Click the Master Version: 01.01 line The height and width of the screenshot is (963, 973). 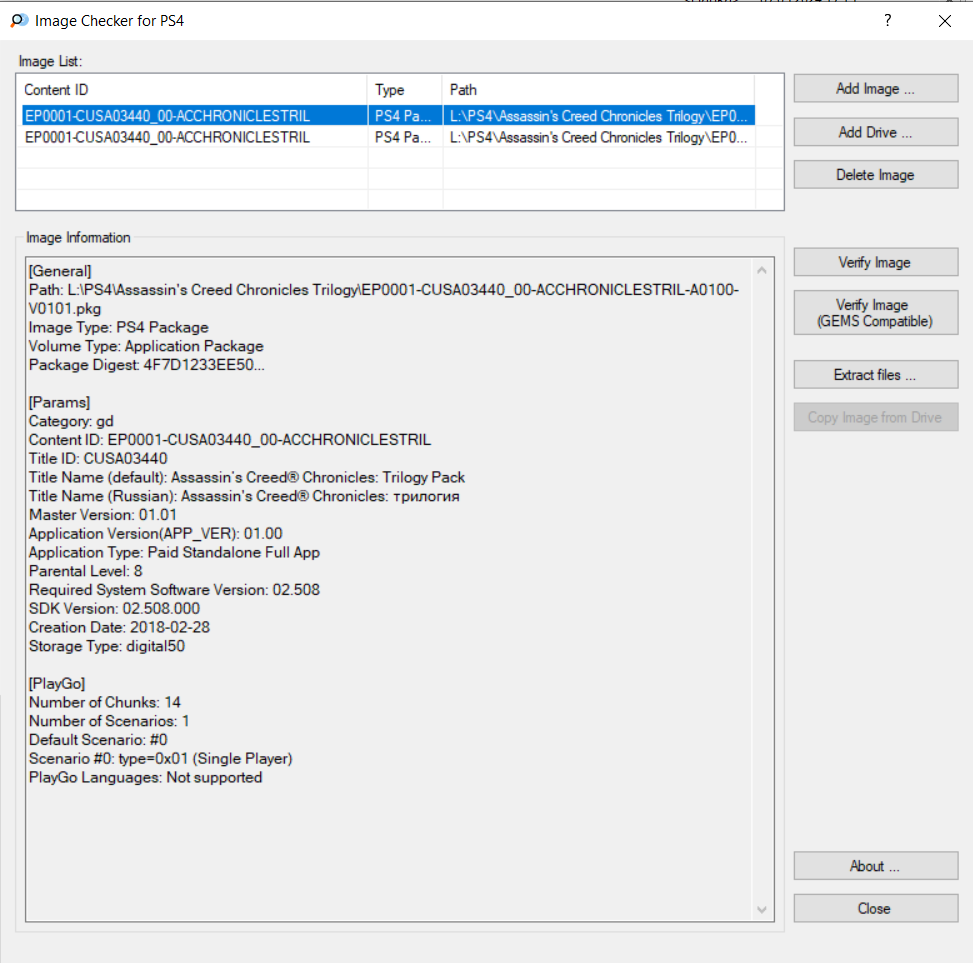(103, 515)
